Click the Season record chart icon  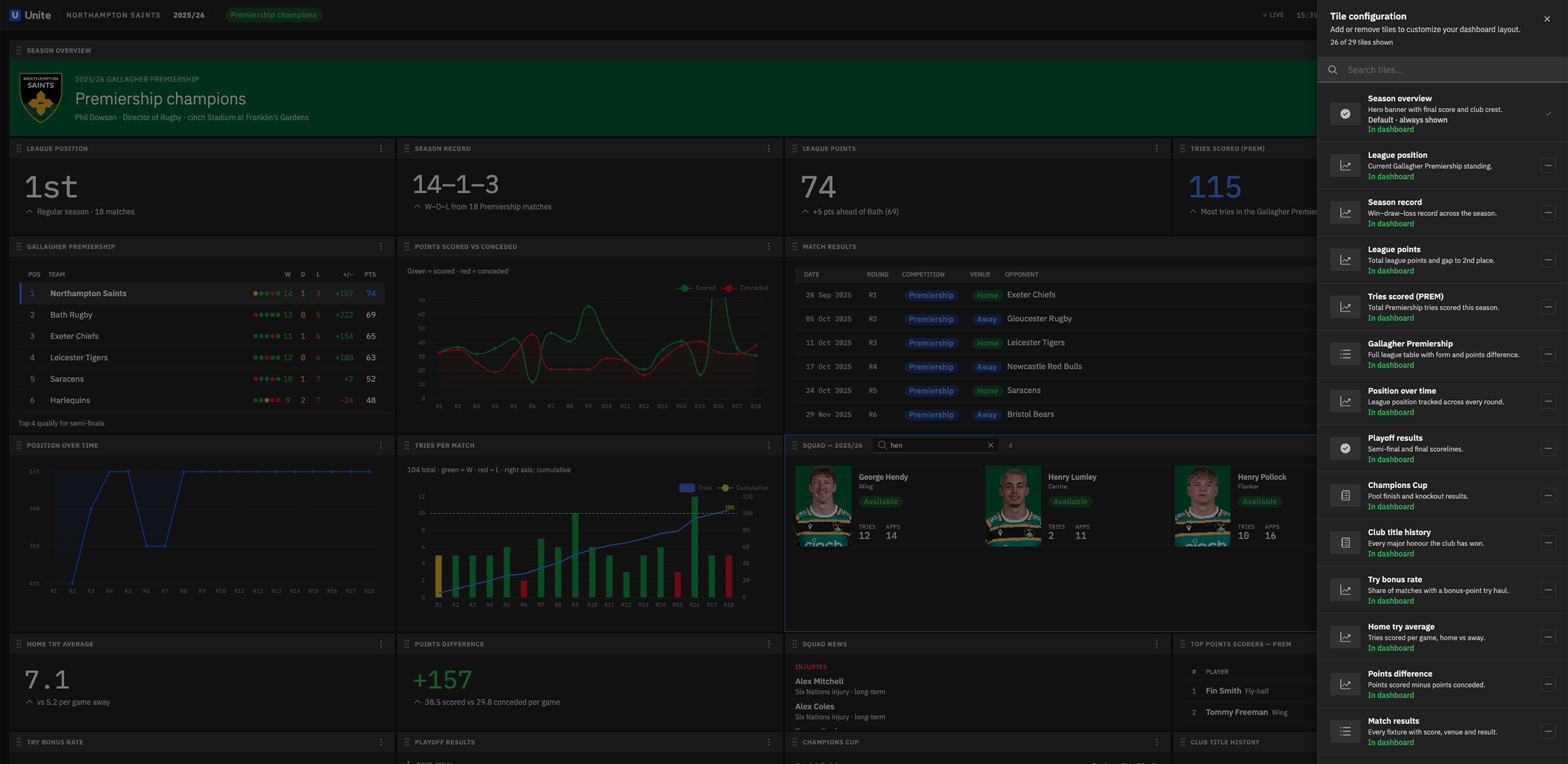(x=1345, y=213)
